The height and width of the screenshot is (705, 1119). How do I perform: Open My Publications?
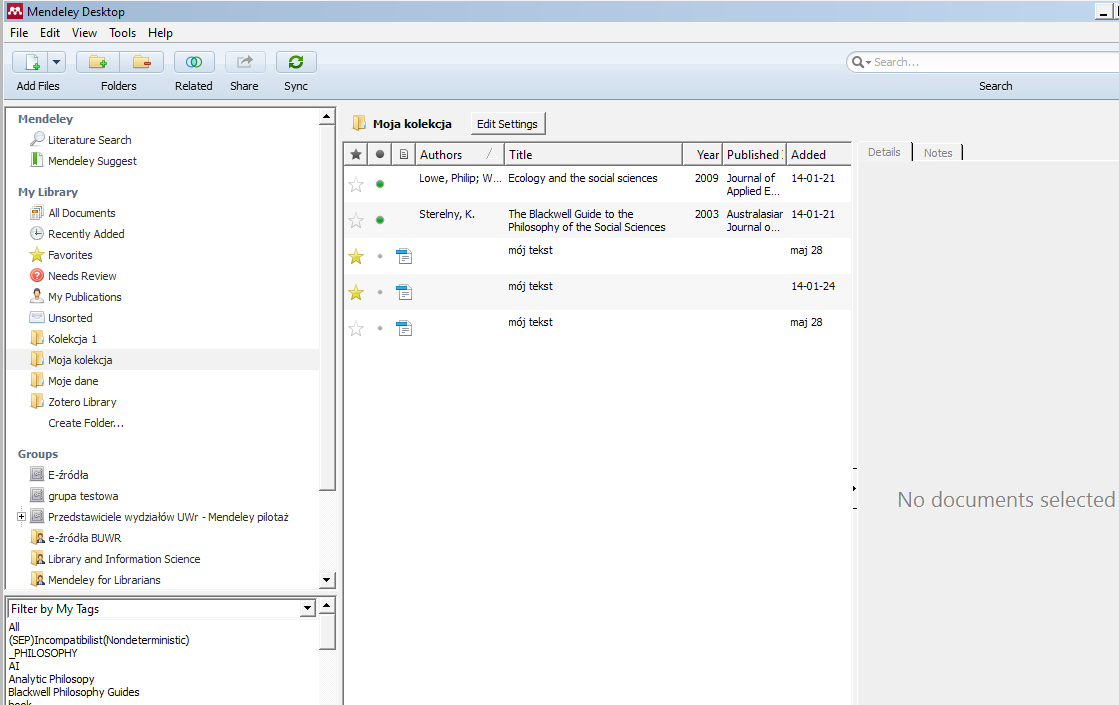(84, 297)
